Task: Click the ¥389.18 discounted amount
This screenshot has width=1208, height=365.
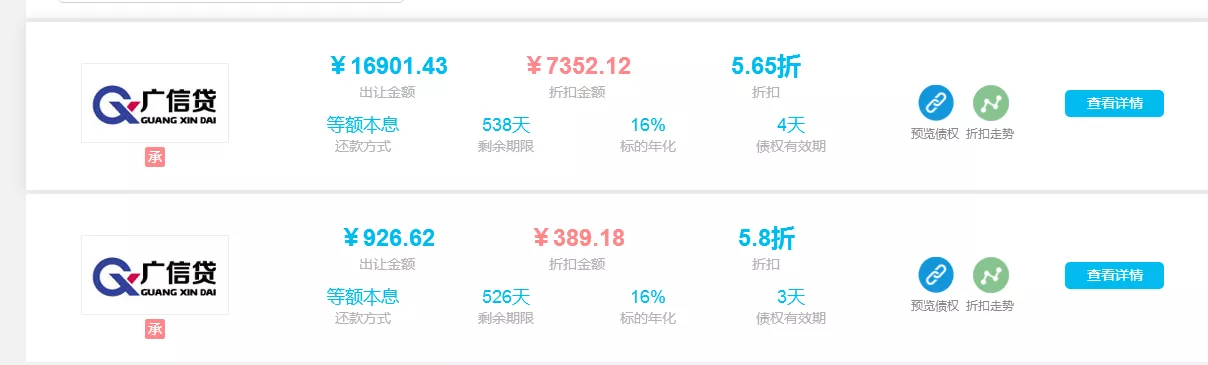Action: coord(578,238)
